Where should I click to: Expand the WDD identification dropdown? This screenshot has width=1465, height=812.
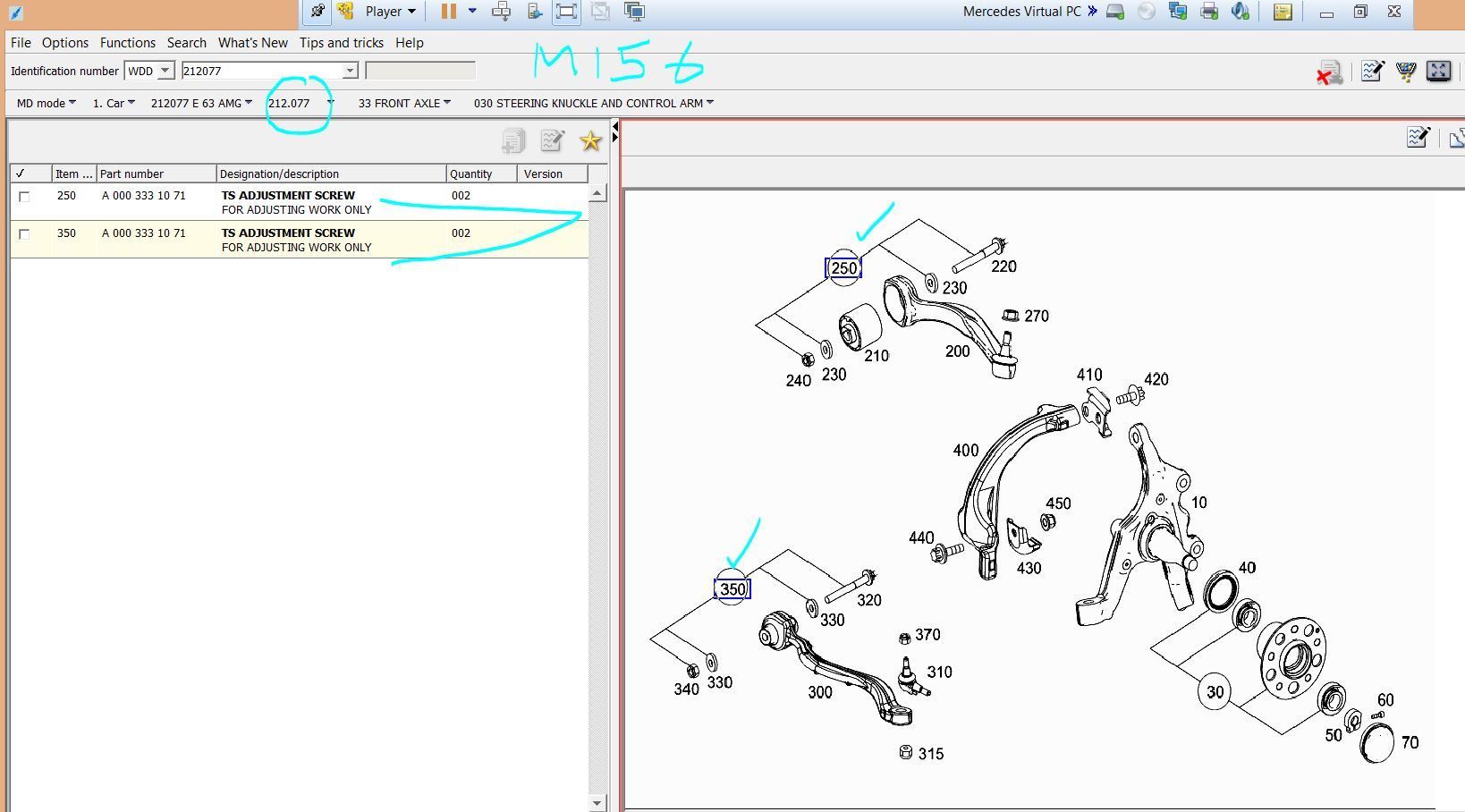165,71
